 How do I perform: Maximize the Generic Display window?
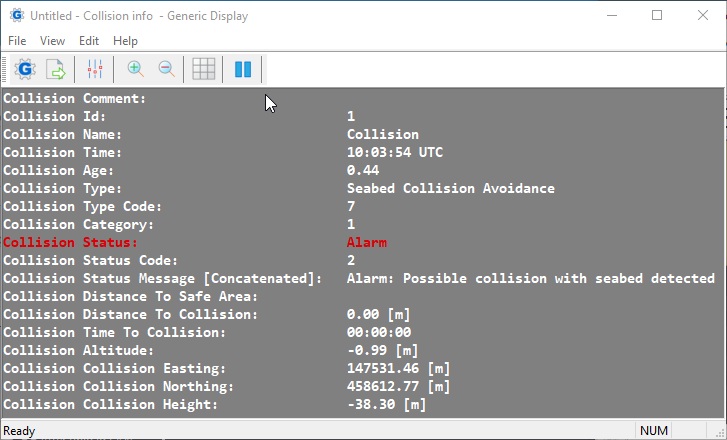(x=657, y=16)
